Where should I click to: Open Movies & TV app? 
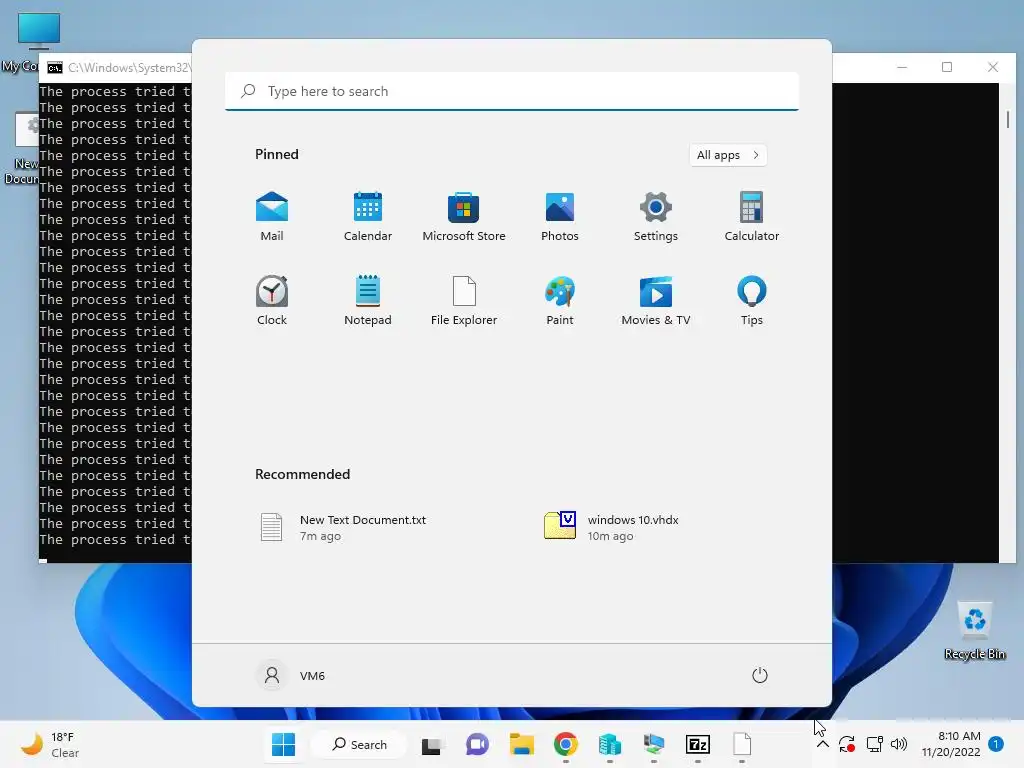point(656,300)
